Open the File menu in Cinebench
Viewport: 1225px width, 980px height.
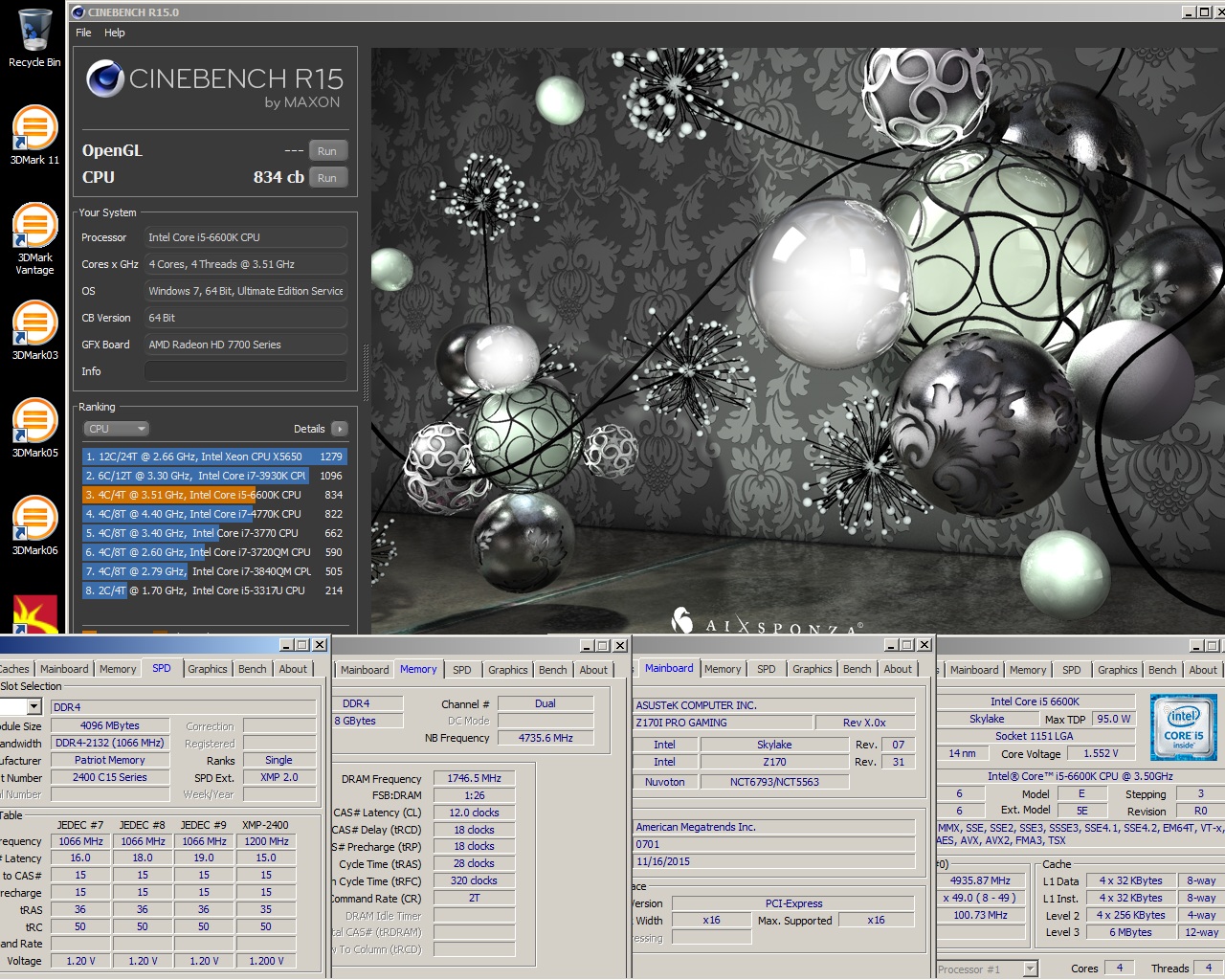tap(83, 33)
